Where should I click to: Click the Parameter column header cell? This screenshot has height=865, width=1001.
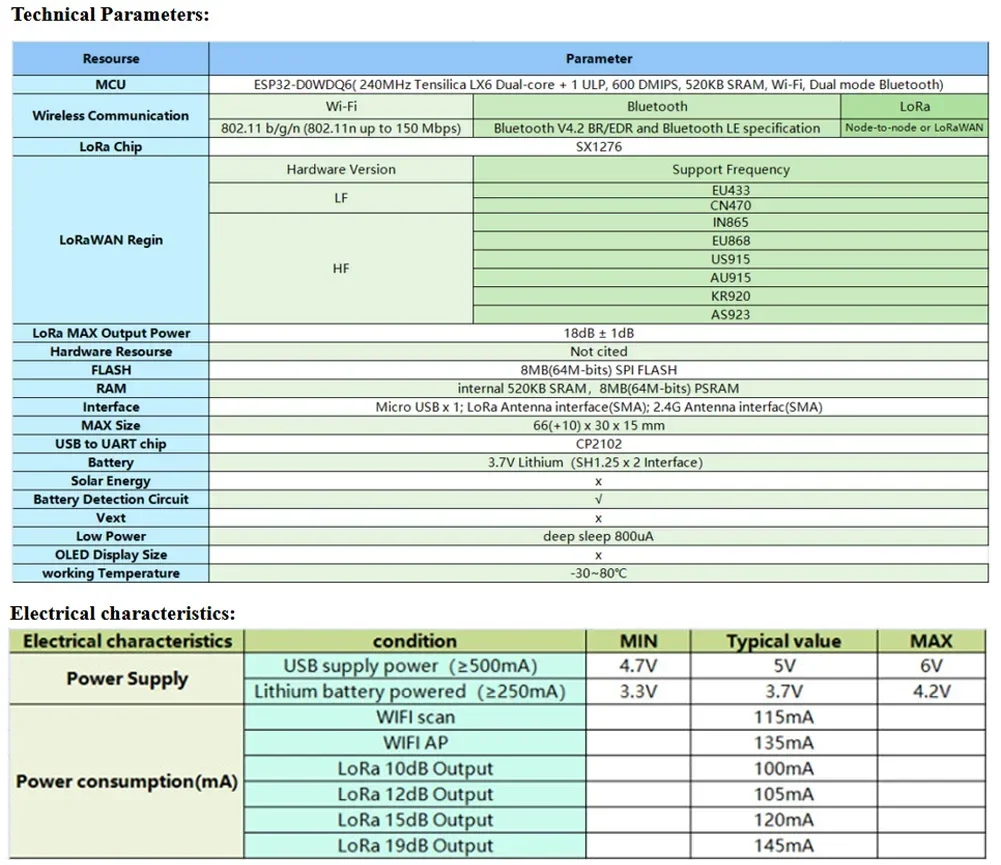coord(598,59)
